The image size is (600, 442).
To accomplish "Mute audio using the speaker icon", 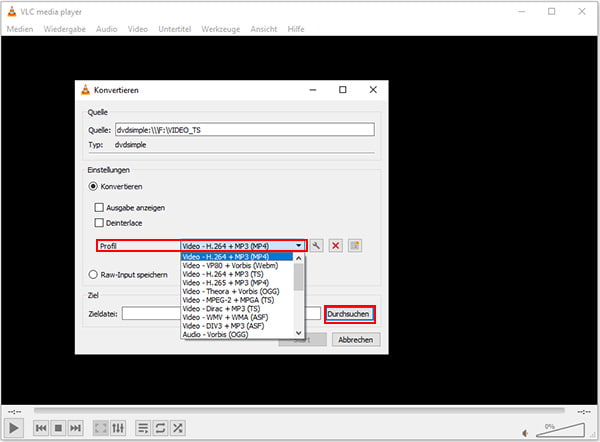I will pyautogui.click(x=525, y=433).
